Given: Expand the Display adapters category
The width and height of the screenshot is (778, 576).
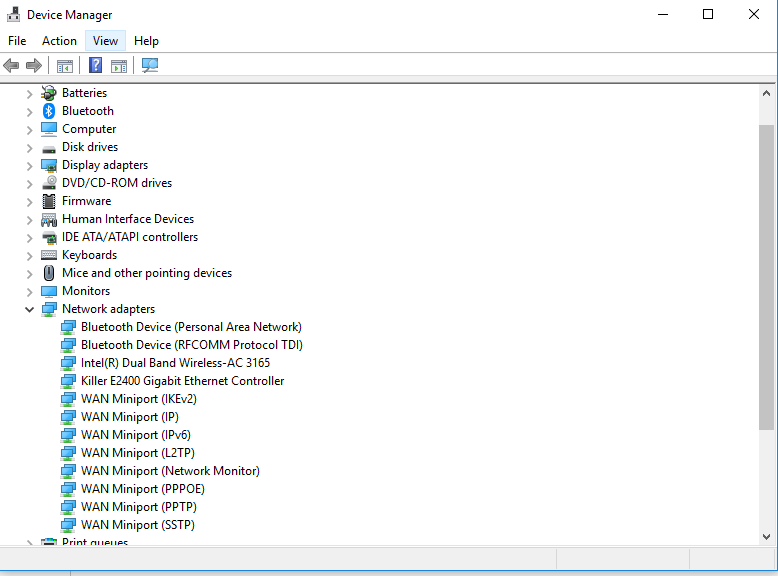Looking at the screenshot, I should [x=29, y=165].
